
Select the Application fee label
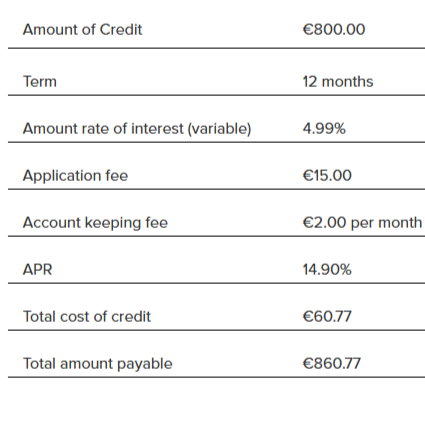point(75,176)
